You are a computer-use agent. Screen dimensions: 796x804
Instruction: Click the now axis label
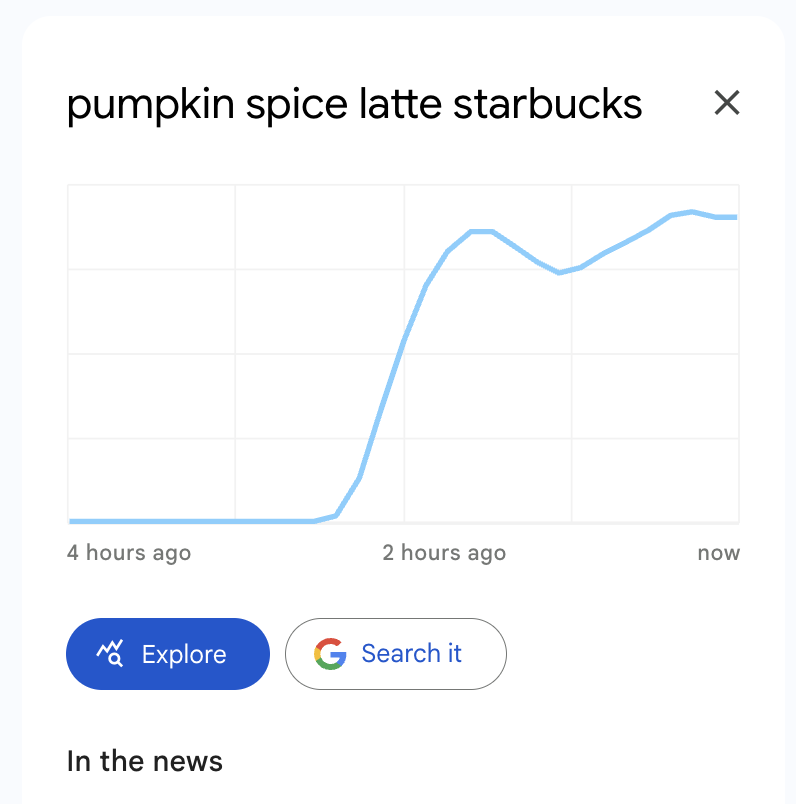(x=719, y=553)
